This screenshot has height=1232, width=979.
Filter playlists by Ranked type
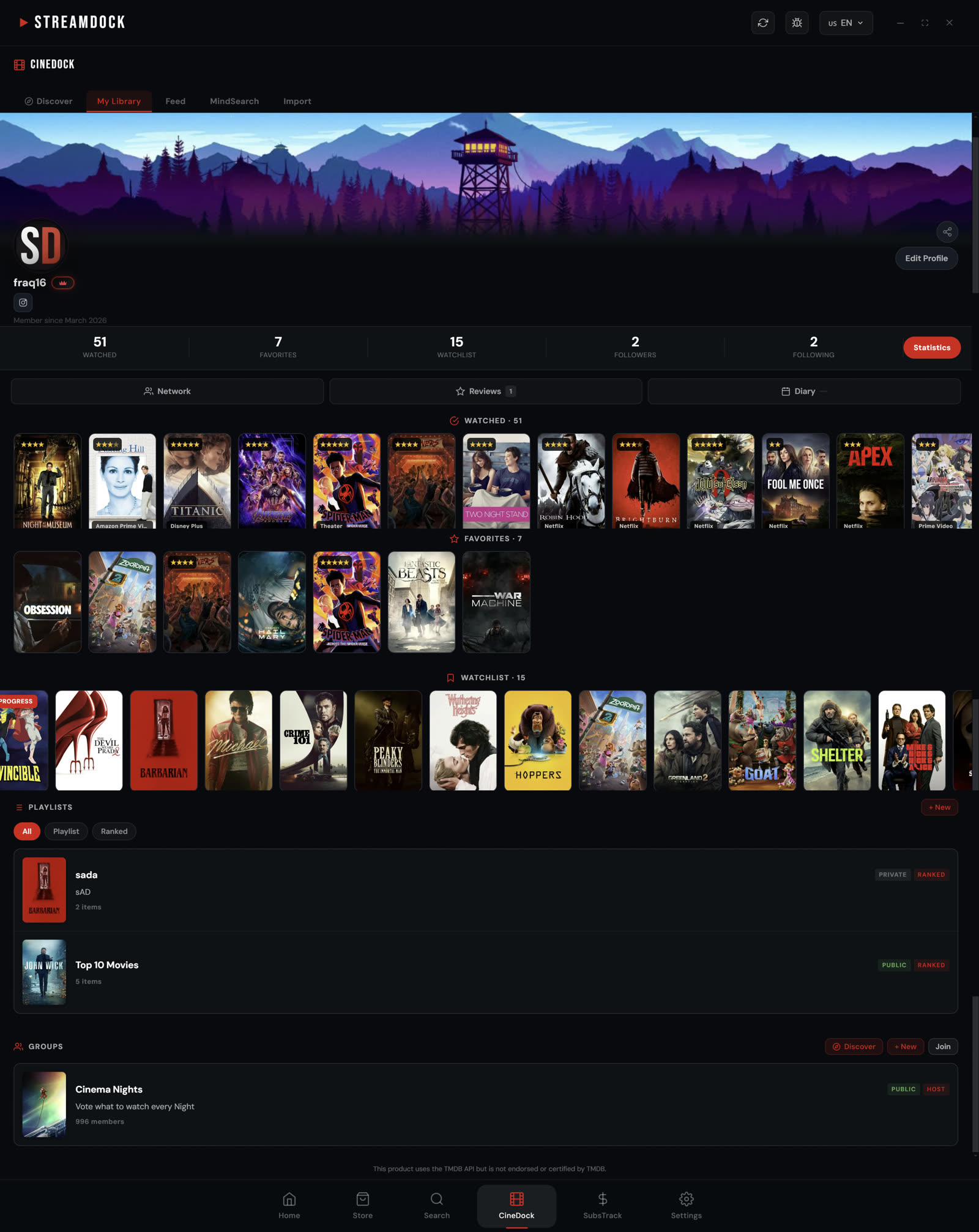(114, 831)
